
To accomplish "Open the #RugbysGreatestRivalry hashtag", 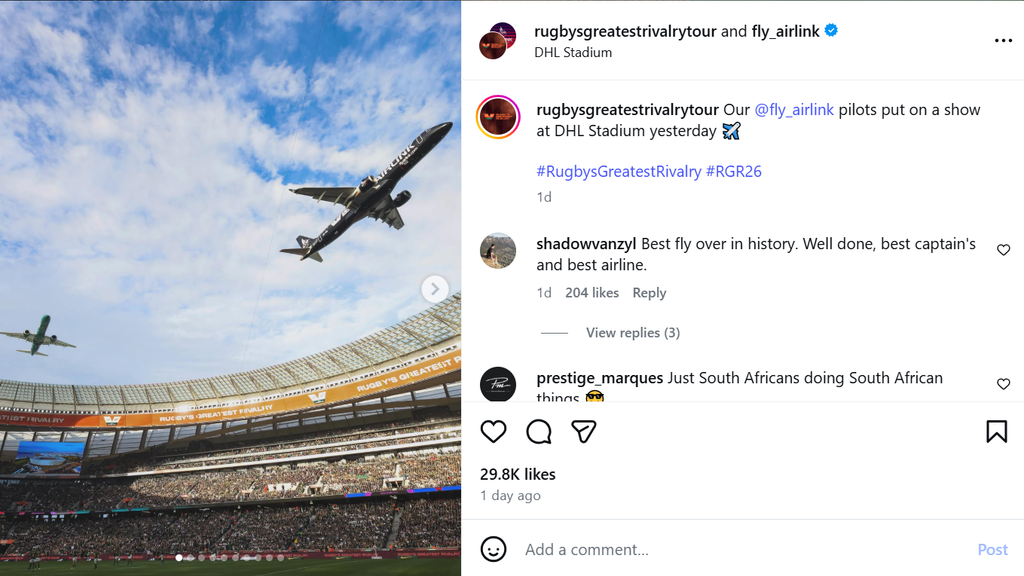I will 618,171.
